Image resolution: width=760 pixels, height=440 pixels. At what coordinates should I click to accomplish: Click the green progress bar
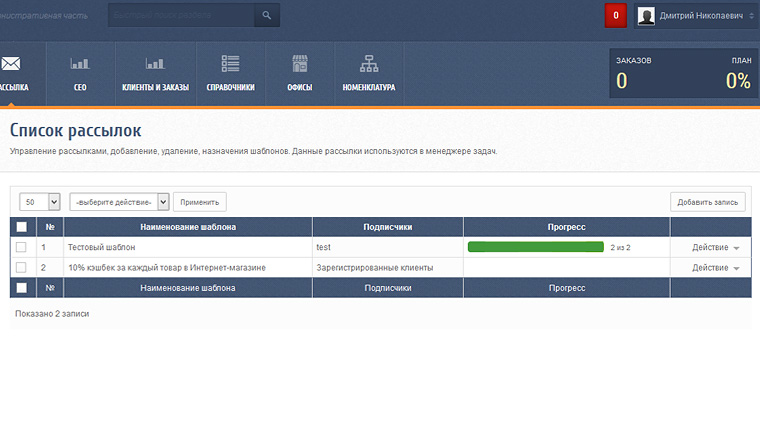535,247
